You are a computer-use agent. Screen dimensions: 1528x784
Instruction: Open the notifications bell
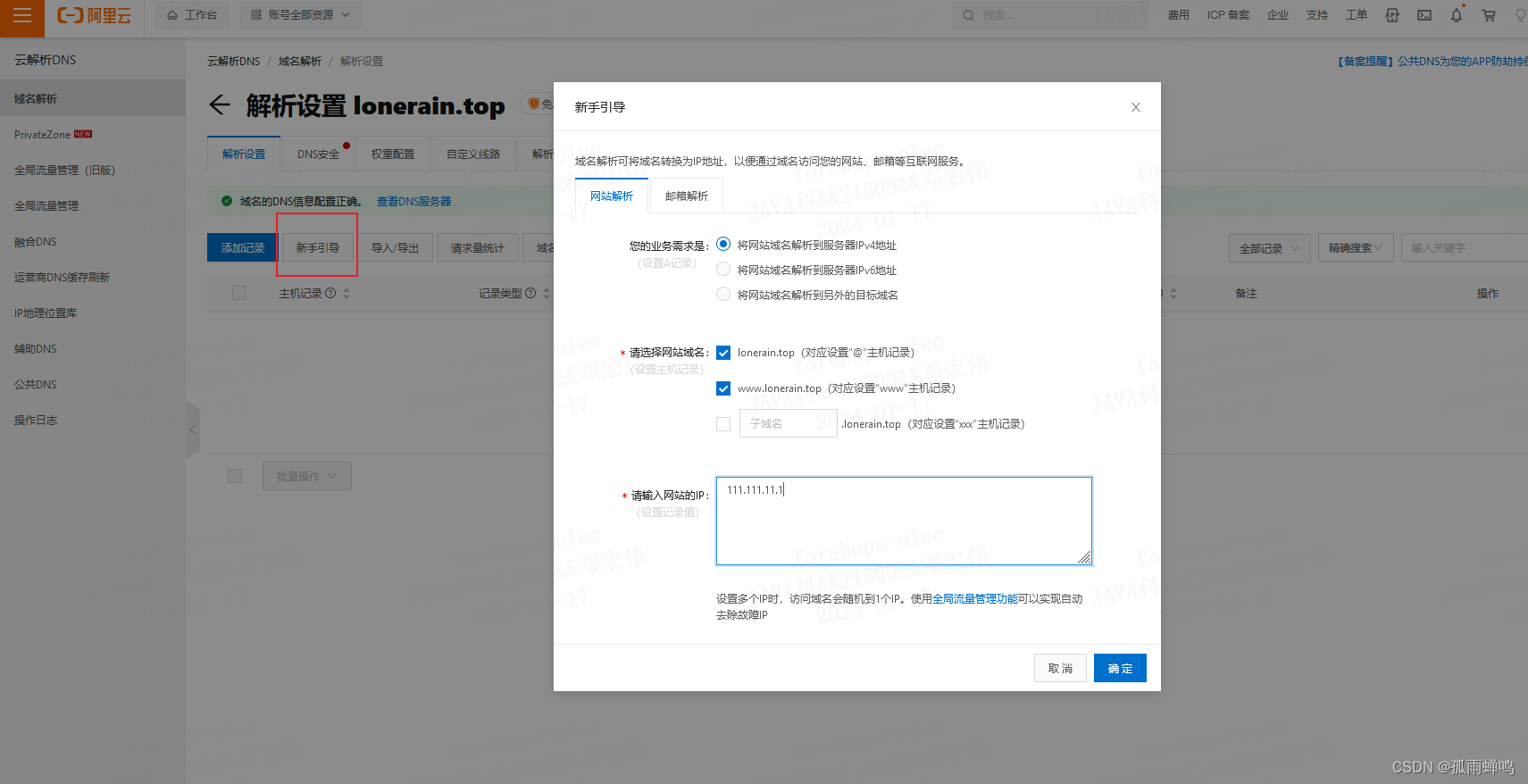tap(1457, 15)
